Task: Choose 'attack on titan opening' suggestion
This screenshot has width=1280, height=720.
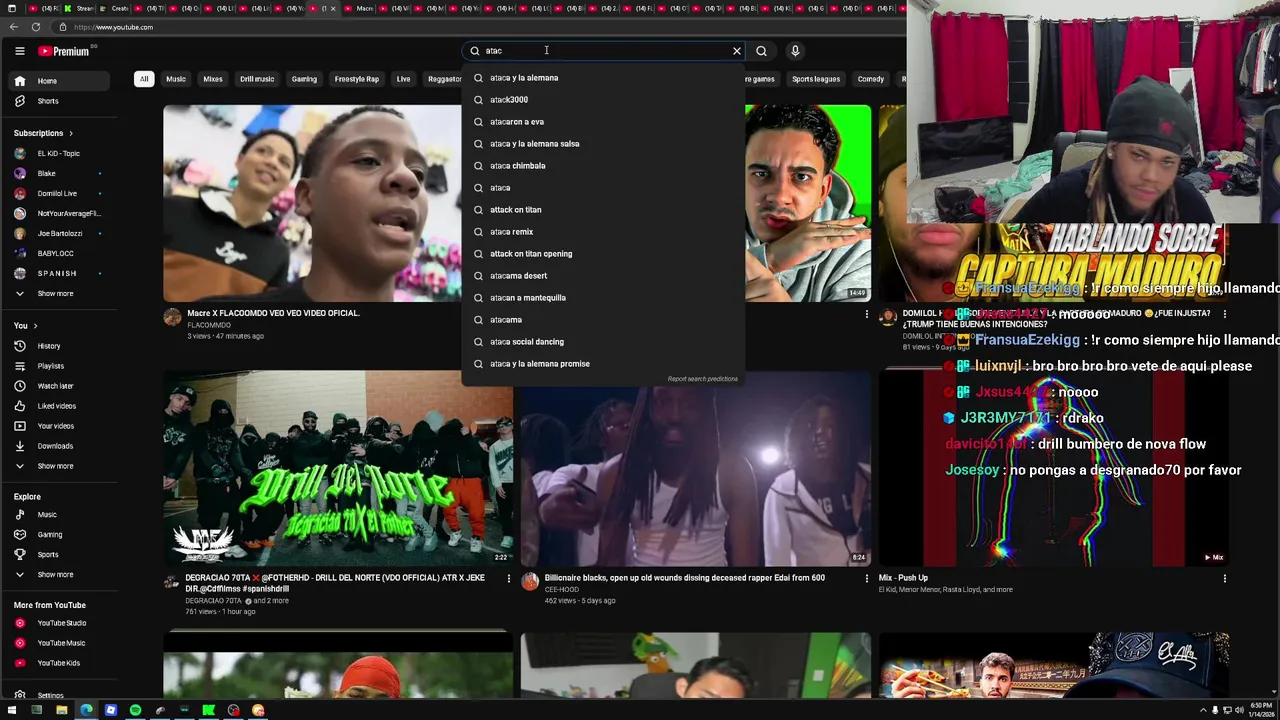Action: pos(603,254)
